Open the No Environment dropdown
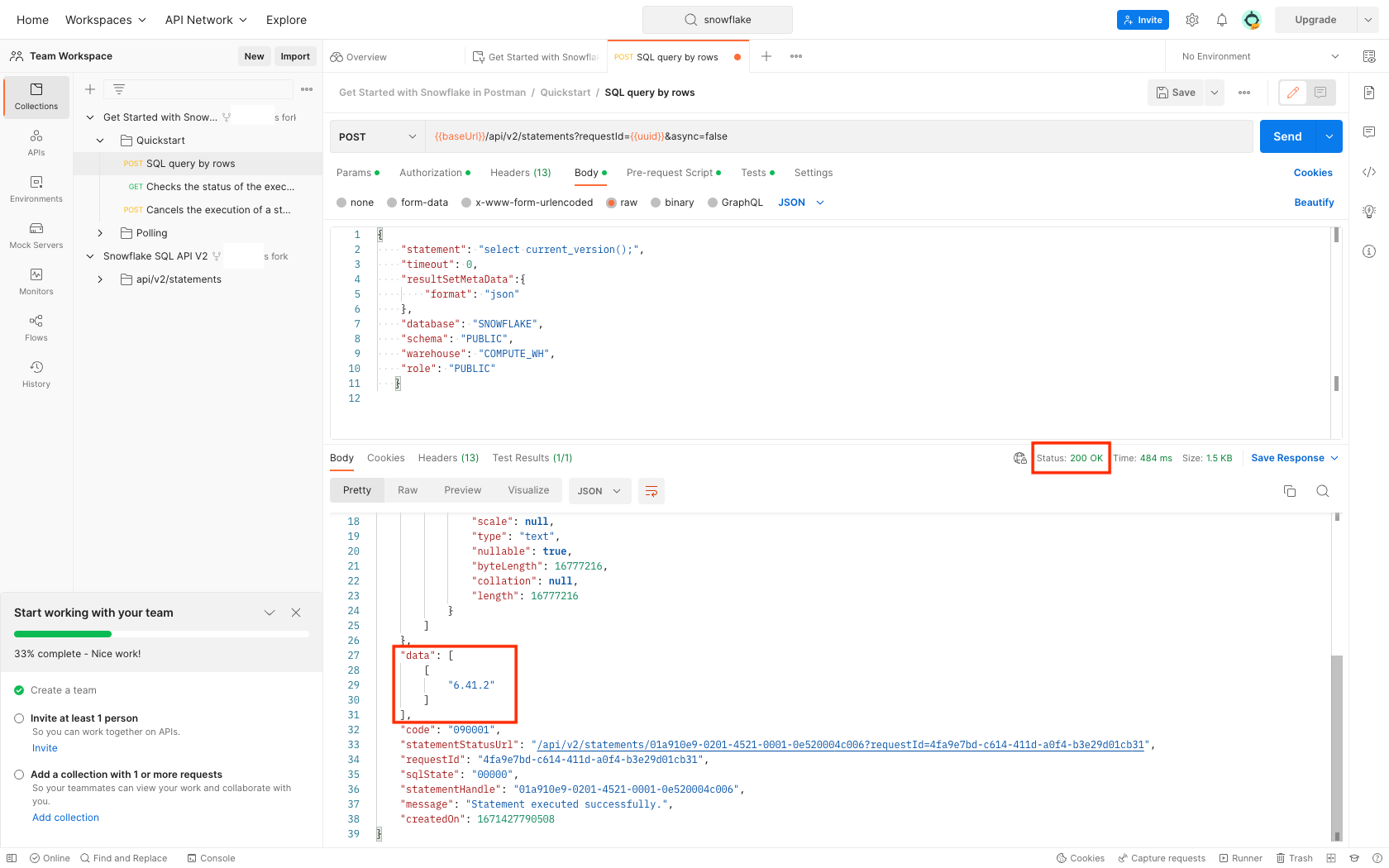This screenshot has width=1389, height=868. [1259, 56]
